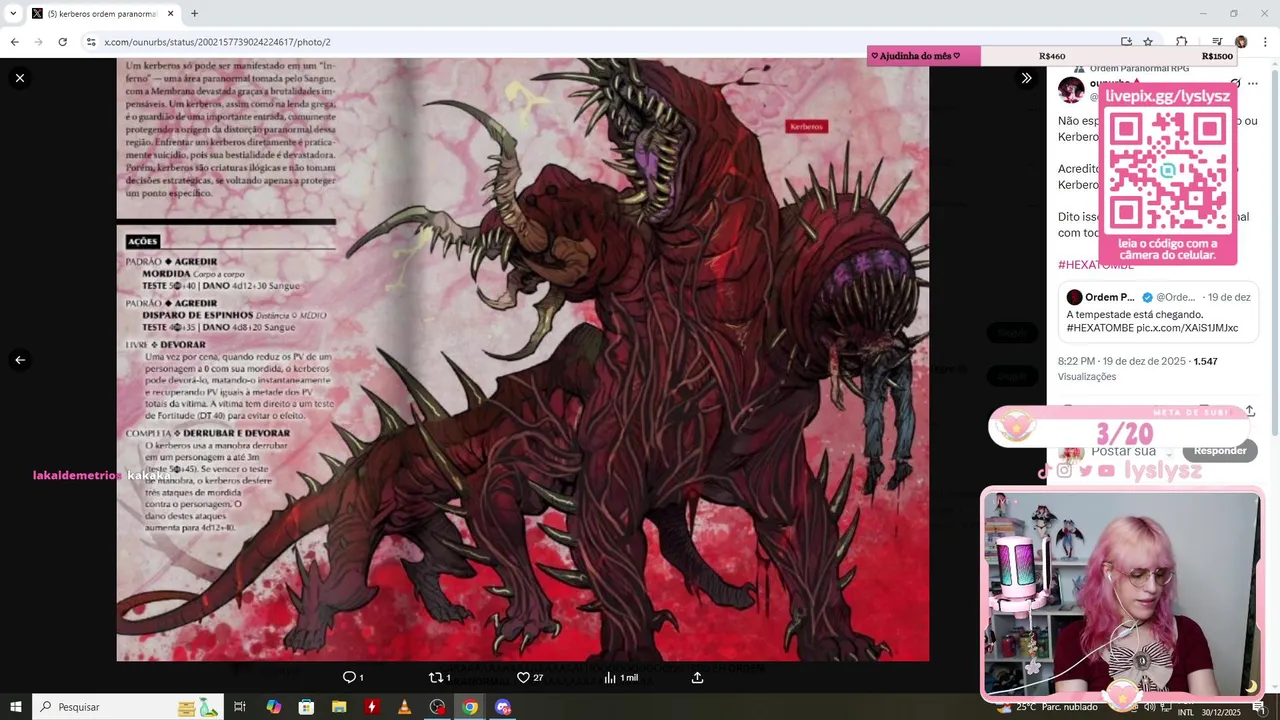Open the red lightning bolt app on taskbar
Screen dimensions: 1280x720
pos(372,707)
